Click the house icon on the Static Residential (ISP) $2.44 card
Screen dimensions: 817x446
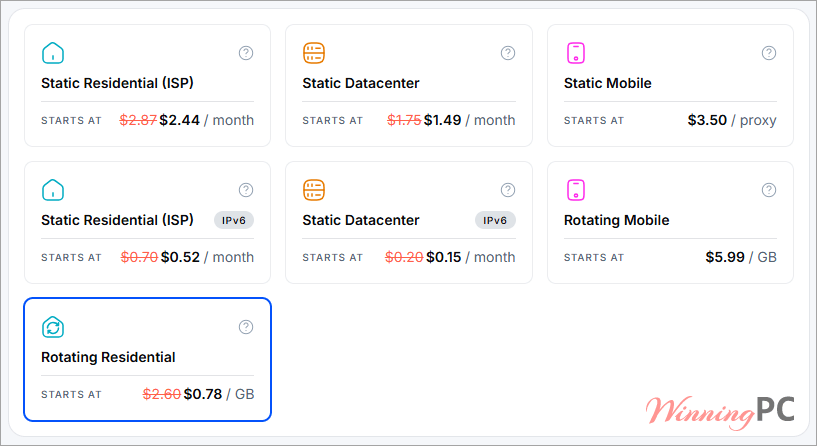pos(53,53)
